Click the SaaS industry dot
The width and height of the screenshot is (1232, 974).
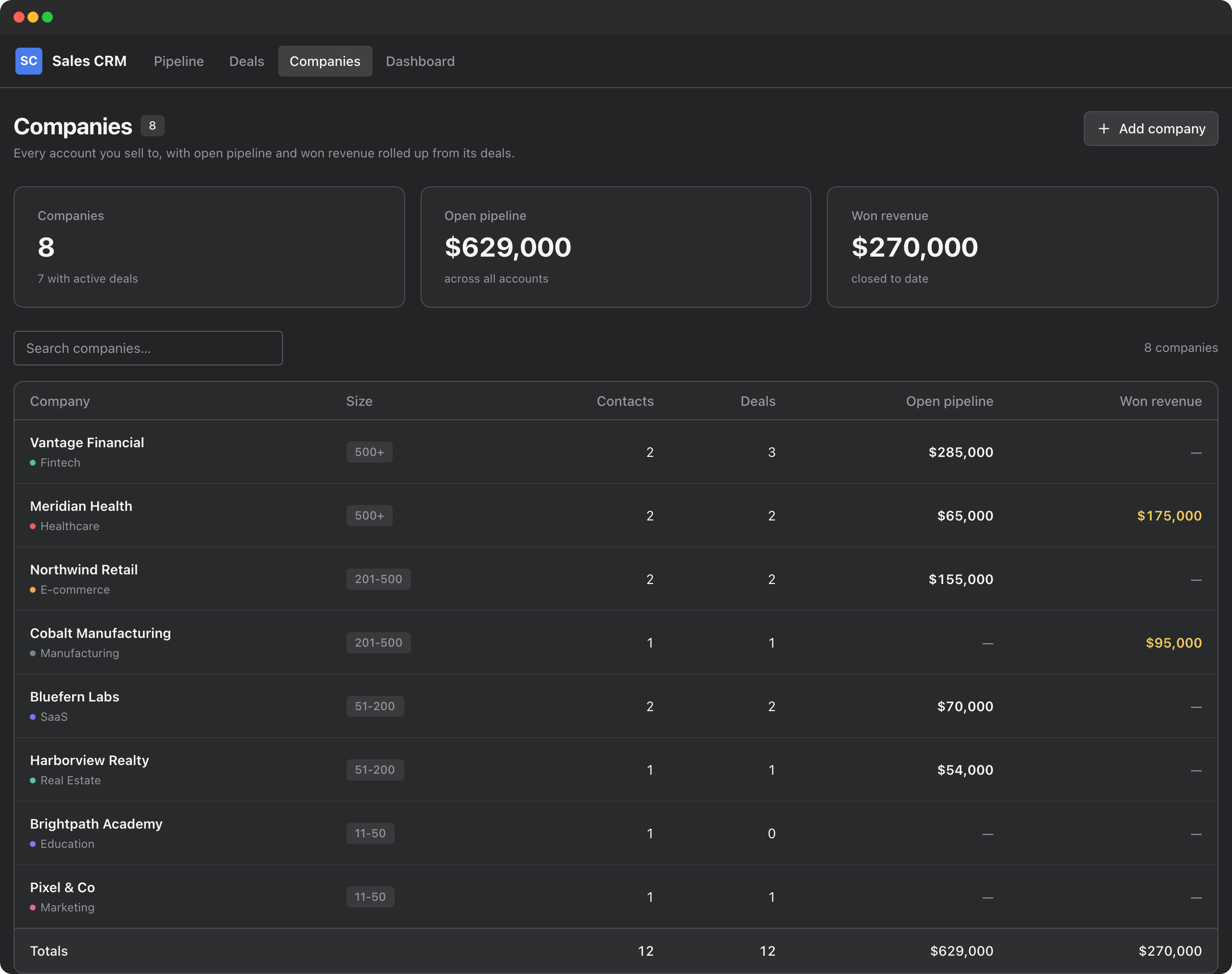click(x=33, y=717)
